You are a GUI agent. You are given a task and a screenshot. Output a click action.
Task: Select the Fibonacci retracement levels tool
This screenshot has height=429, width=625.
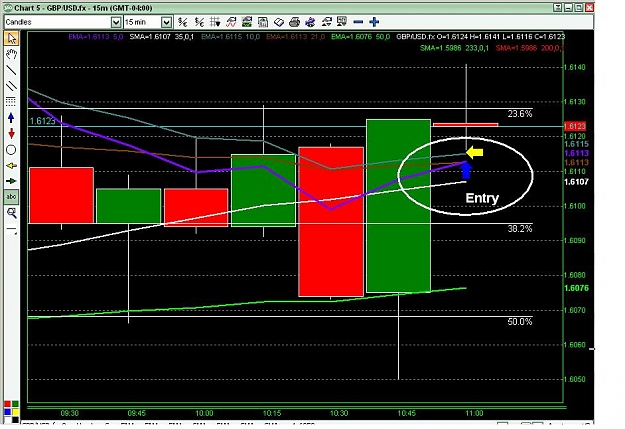[11, 102]
